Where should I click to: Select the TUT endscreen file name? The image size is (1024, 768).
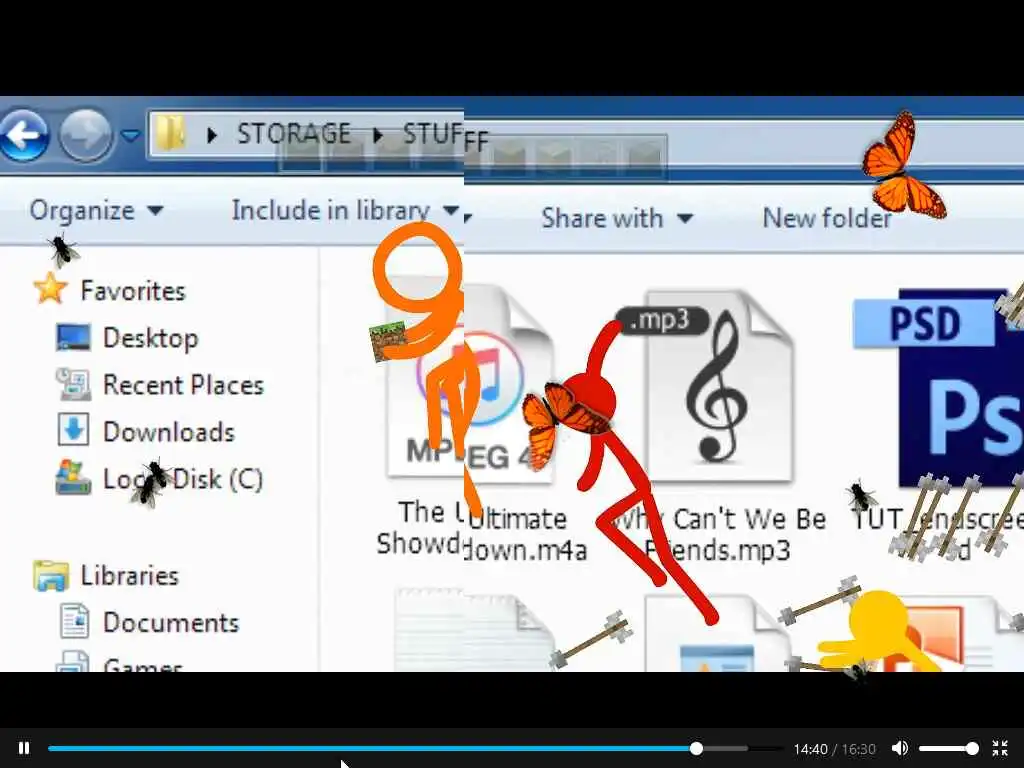[938, 534]
